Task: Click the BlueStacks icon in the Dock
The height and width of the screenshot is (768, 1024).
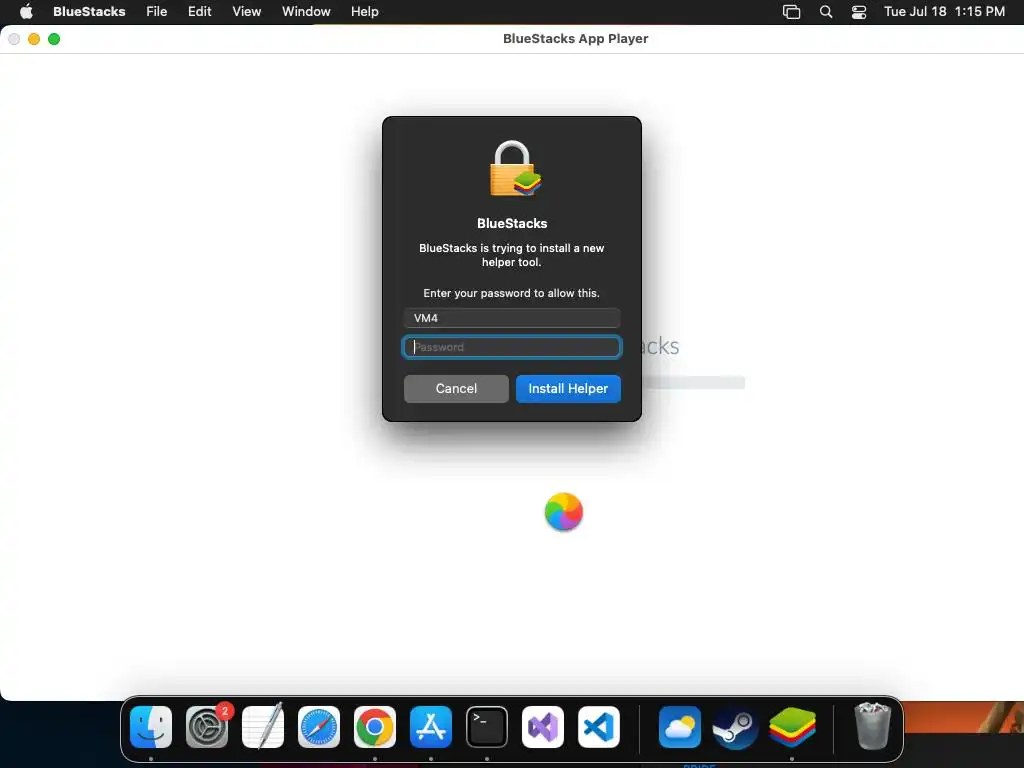Action: coord(792,727)
